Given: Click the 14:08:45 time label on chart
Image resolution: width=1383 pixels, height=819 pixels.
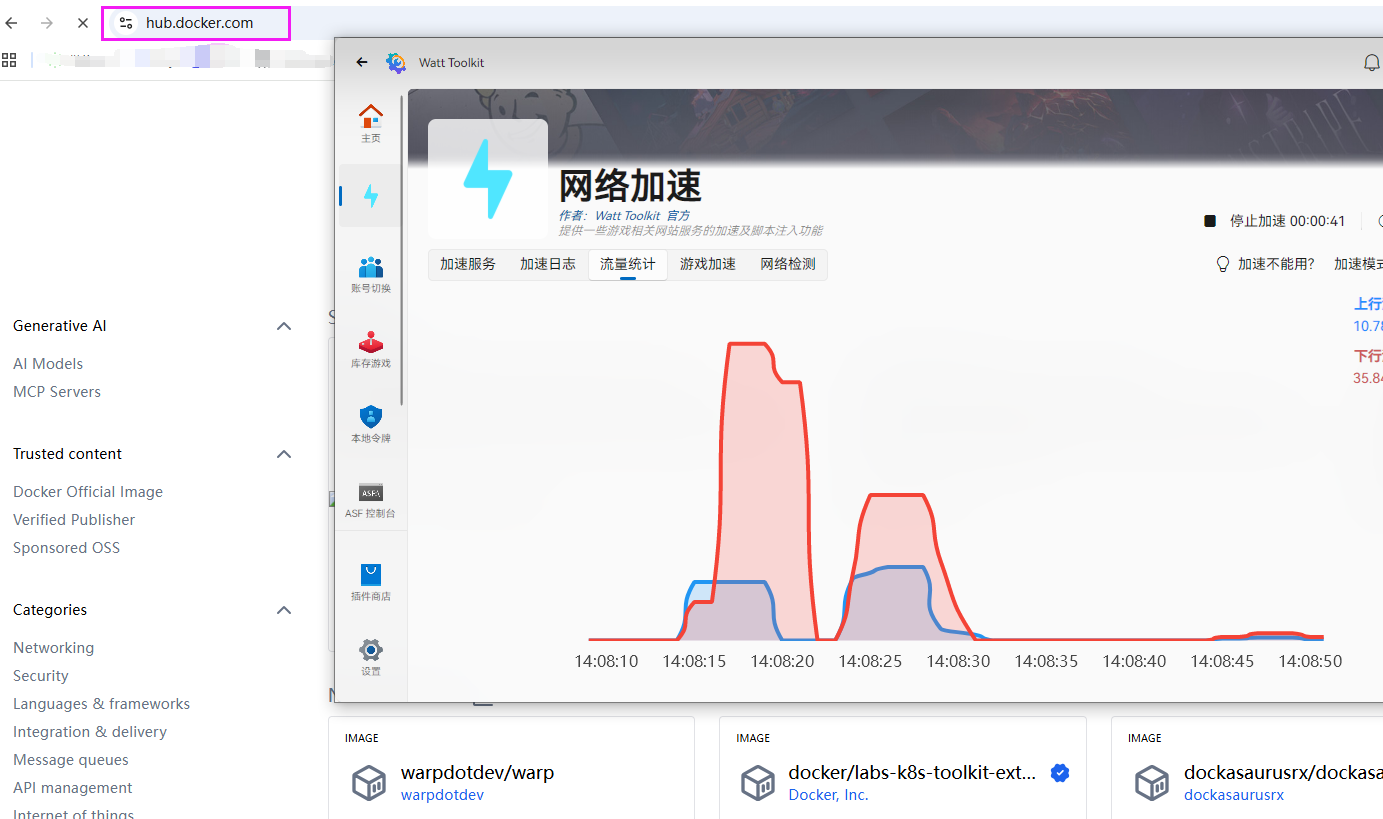Looking at the screenshot, I should click(1222, 661).
